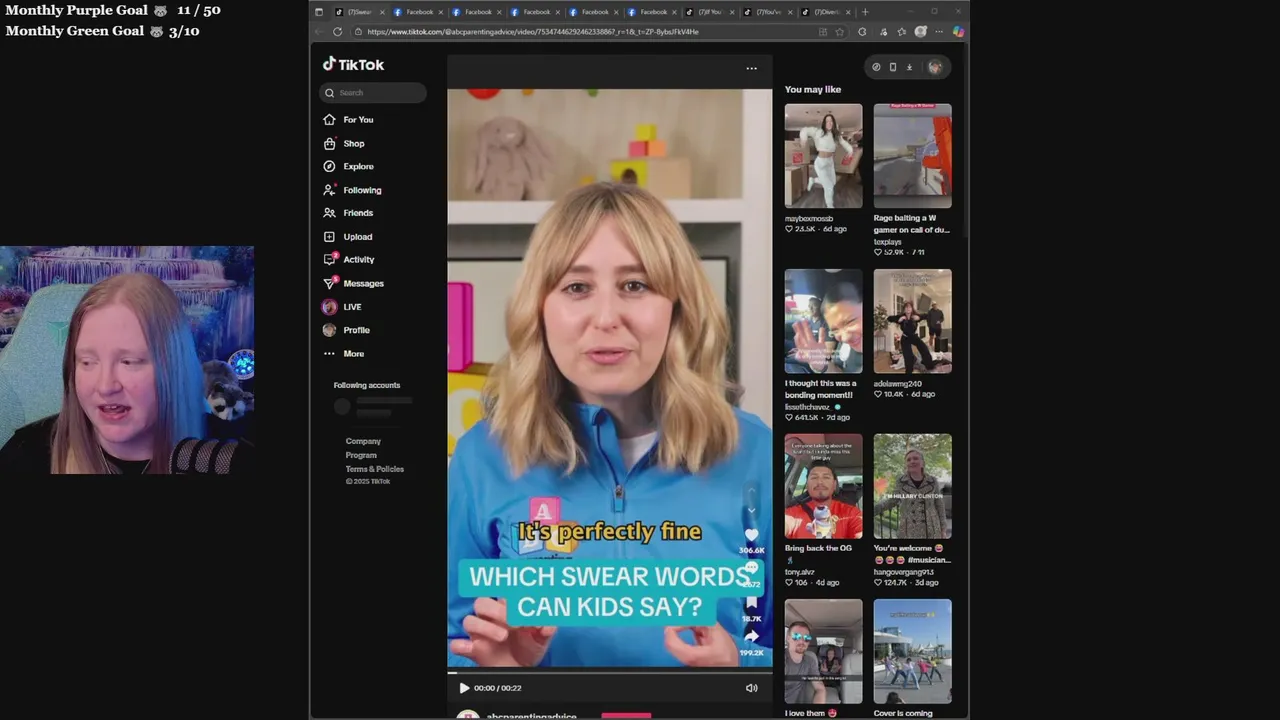The width and height of the screenshot is (1280, 720).
Task: Go to the next video
Action: (751, 511)
